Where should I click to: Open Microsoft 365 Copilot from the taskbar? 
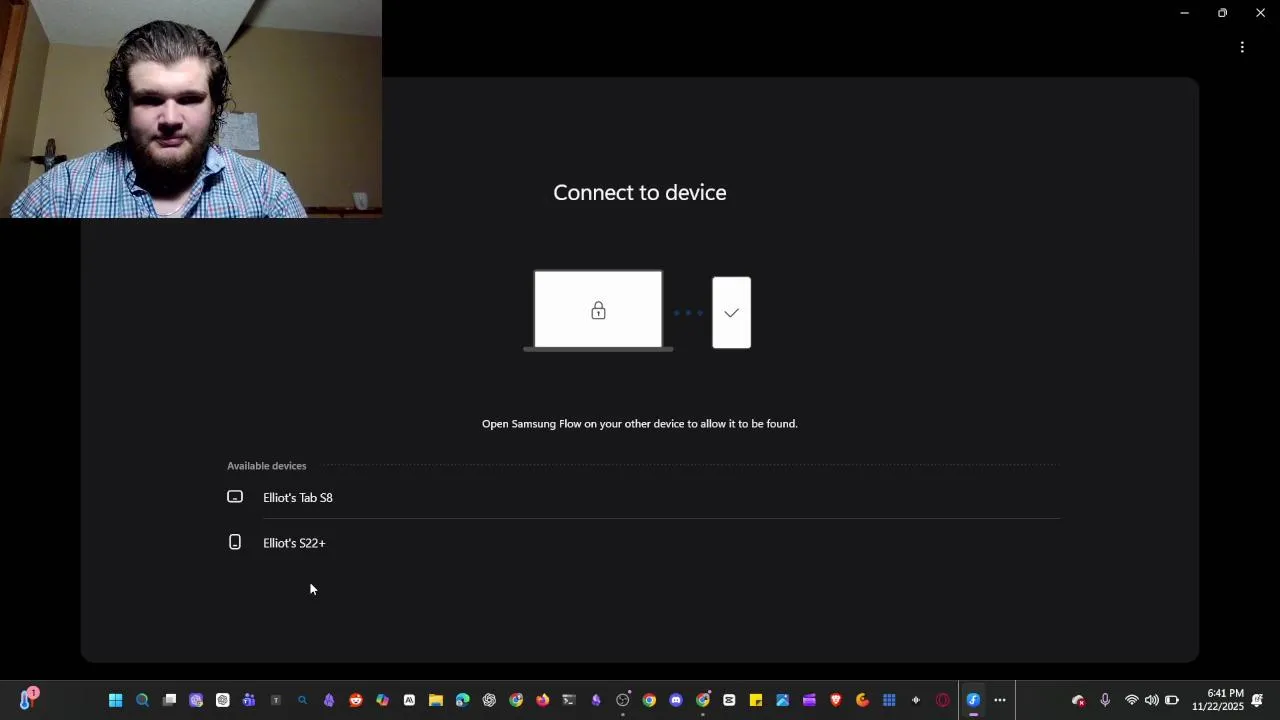coord(382,700)
